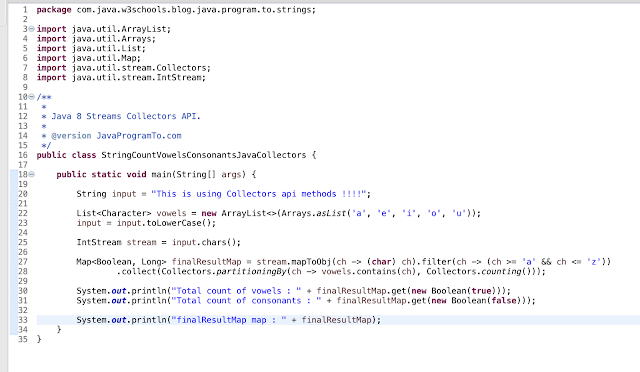Image resolution: width=640 pixels, height=372 pixels.
Task: Click the "Total count of consonants : " string
Action: point(246,301)
